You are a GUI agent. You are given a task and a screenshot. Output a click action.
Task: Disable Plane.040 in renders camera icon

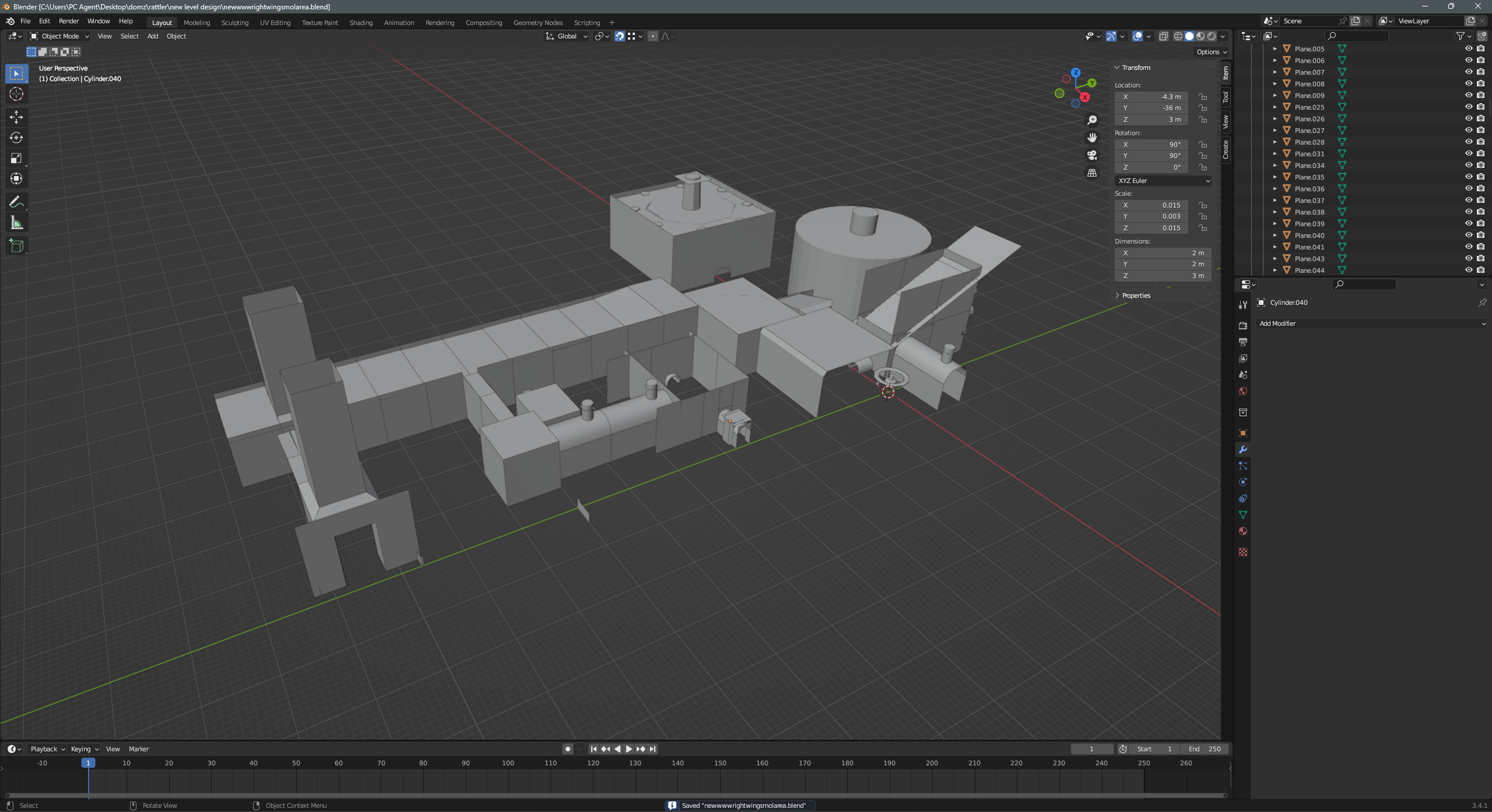click(1481, 235)
